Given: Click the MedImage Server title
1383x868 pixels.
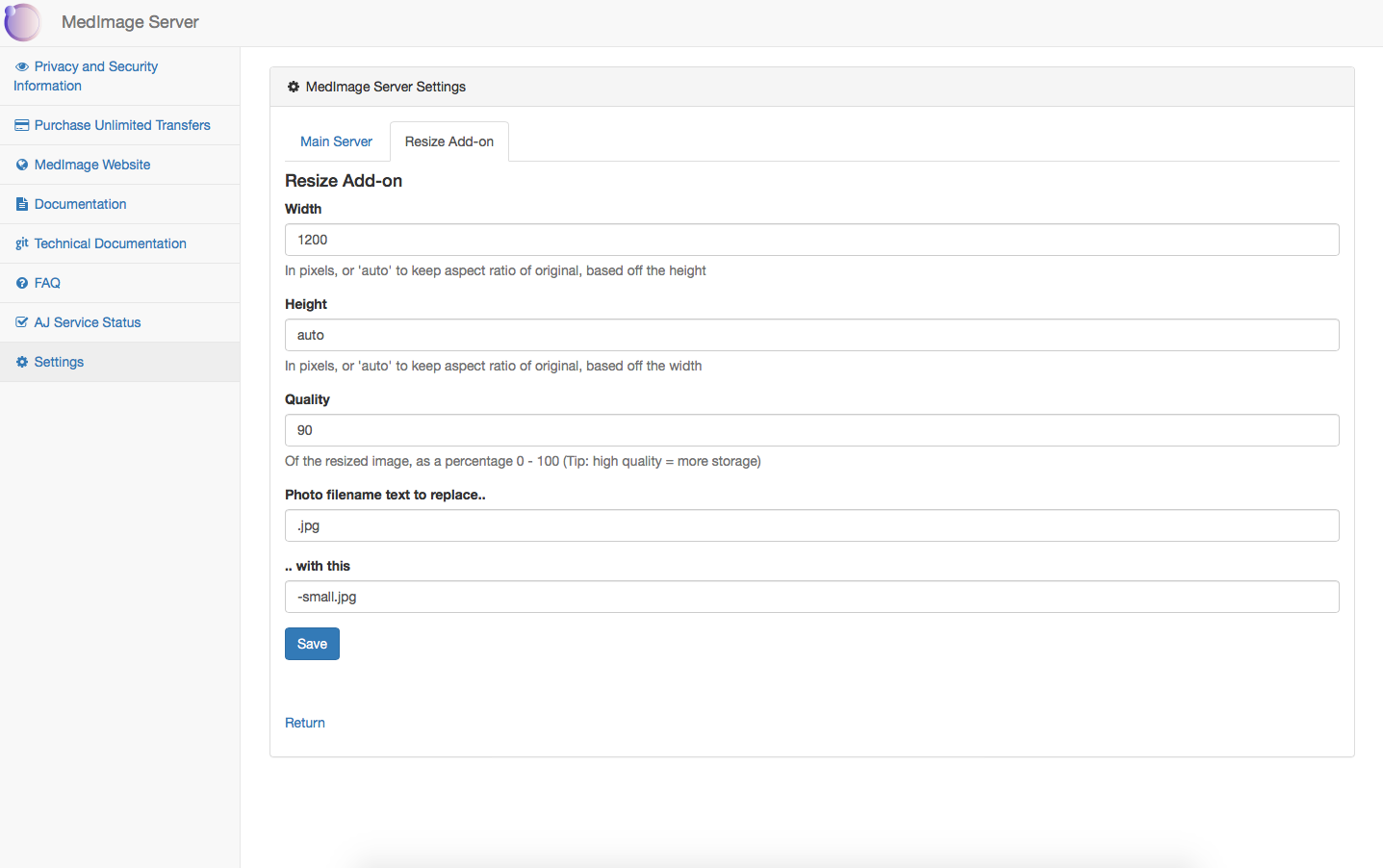Looking at the screenshot, I should tap(130, 22).
